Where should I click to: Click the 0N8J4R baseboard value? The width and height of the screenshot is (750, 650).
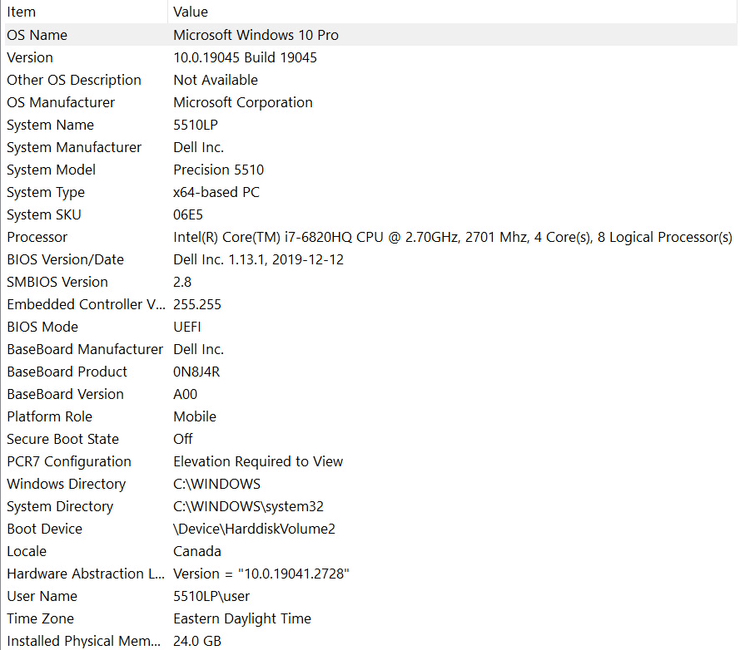[x=197, y=372]
